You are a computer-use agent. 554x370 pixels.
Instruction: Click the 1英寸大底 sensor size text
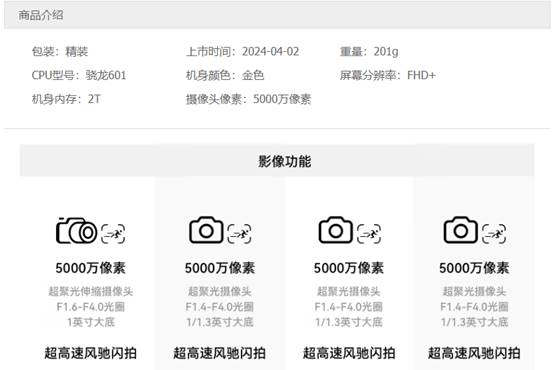(90, 322)
